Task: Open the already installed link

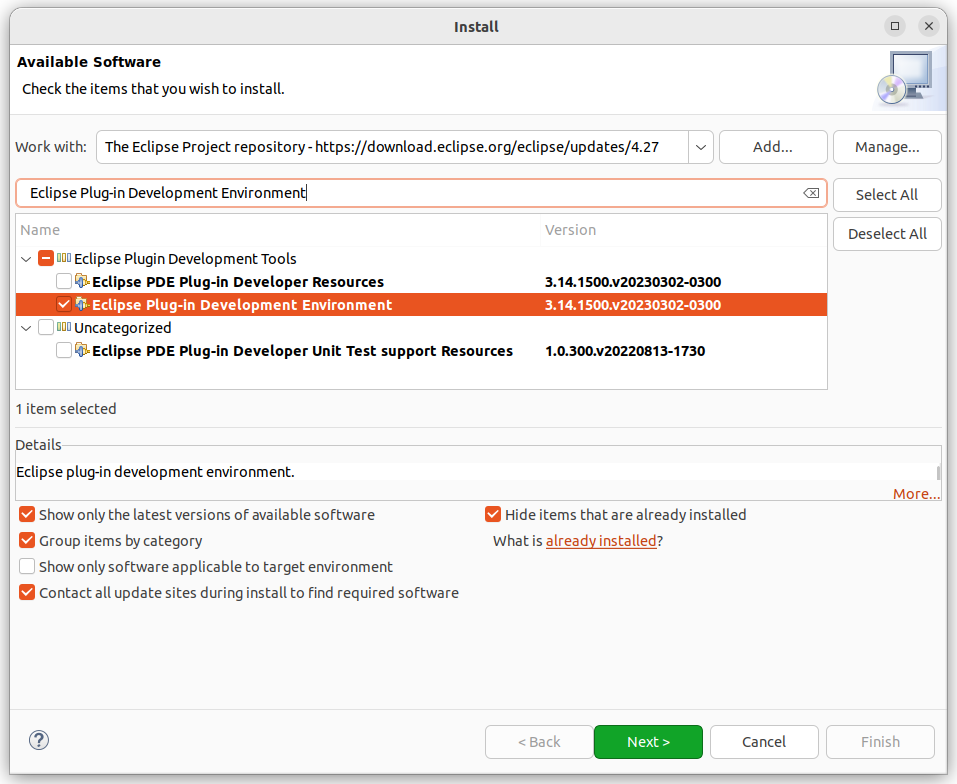Action: point(601,541)
